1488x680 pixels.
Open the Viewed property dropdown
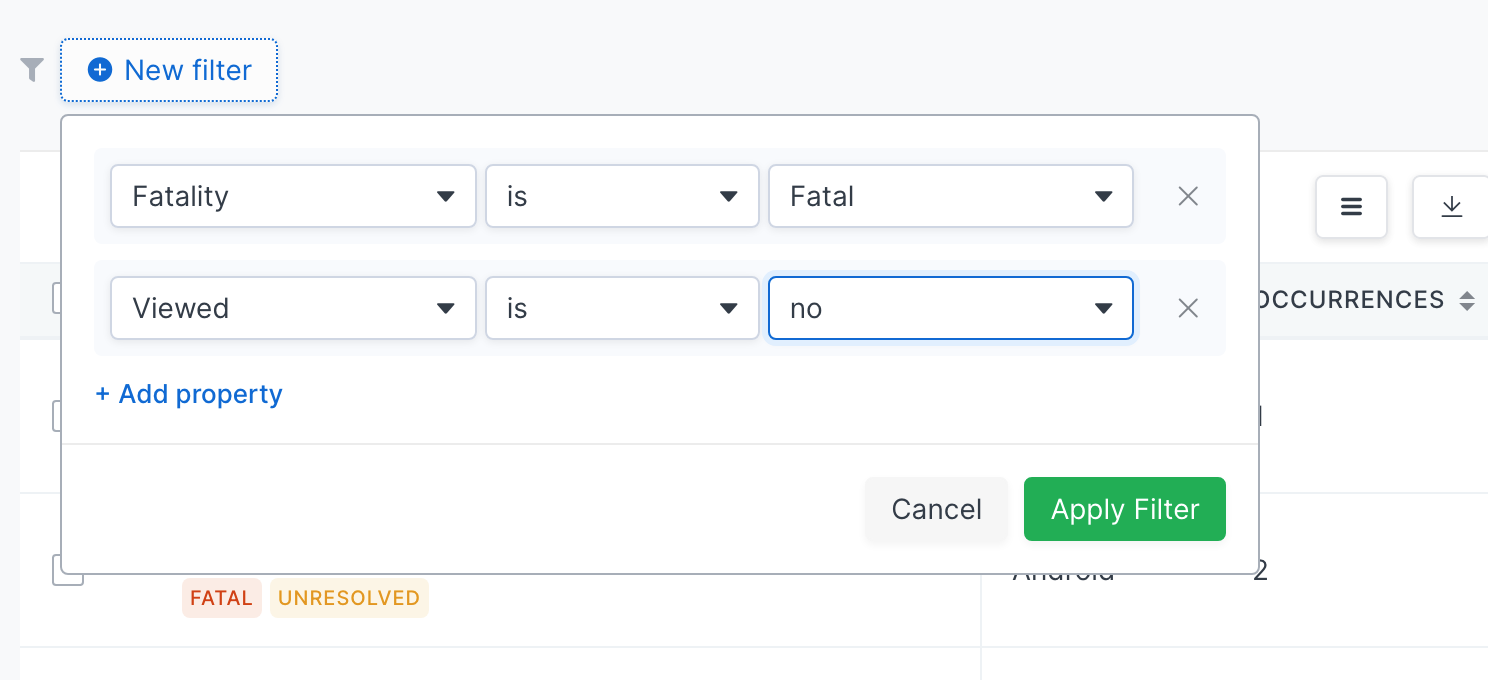click(x=293, y=308)
